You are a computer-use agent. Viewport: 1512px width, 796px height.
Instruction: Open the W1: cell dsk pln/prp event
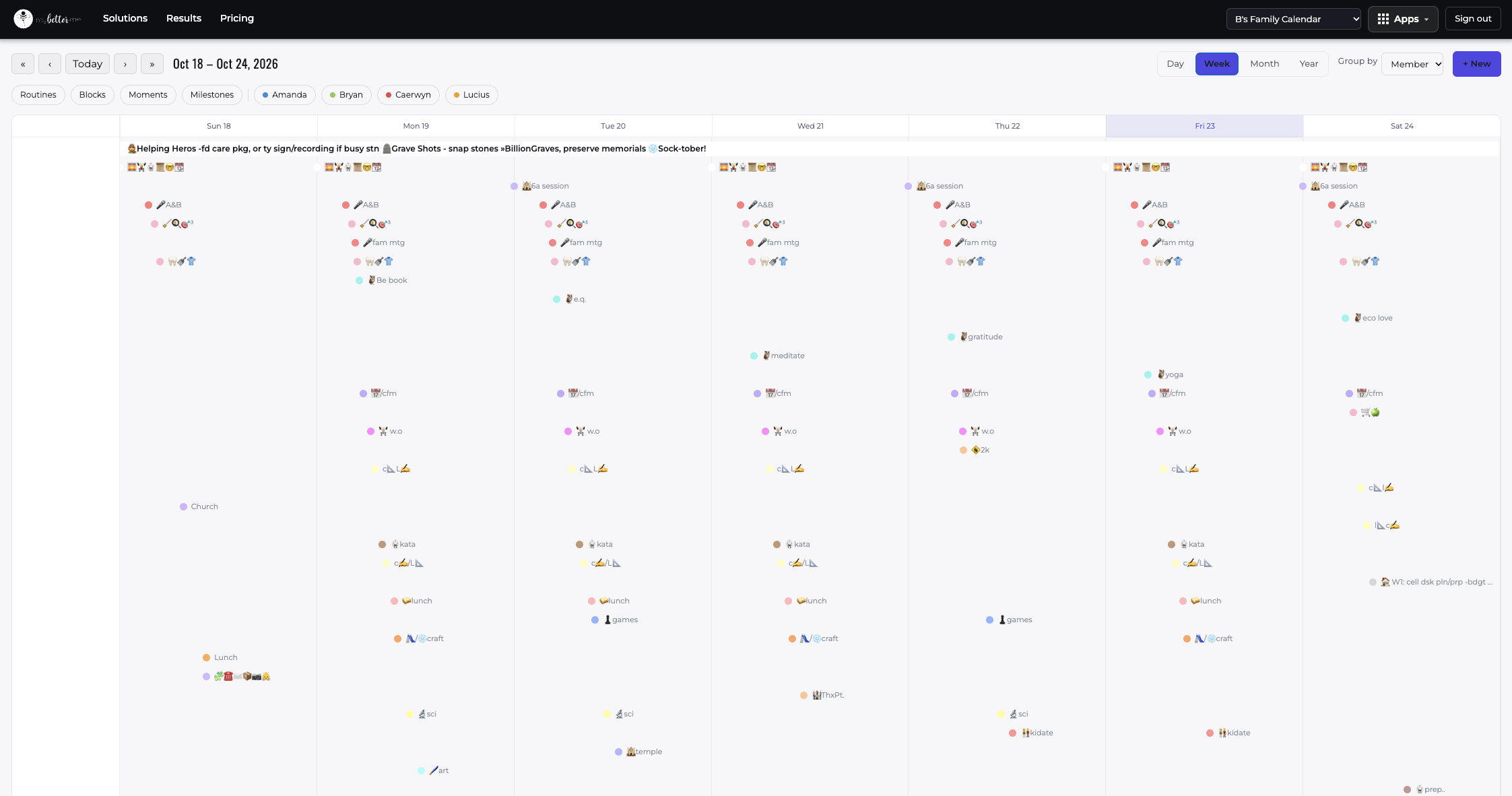point(1431,582)
